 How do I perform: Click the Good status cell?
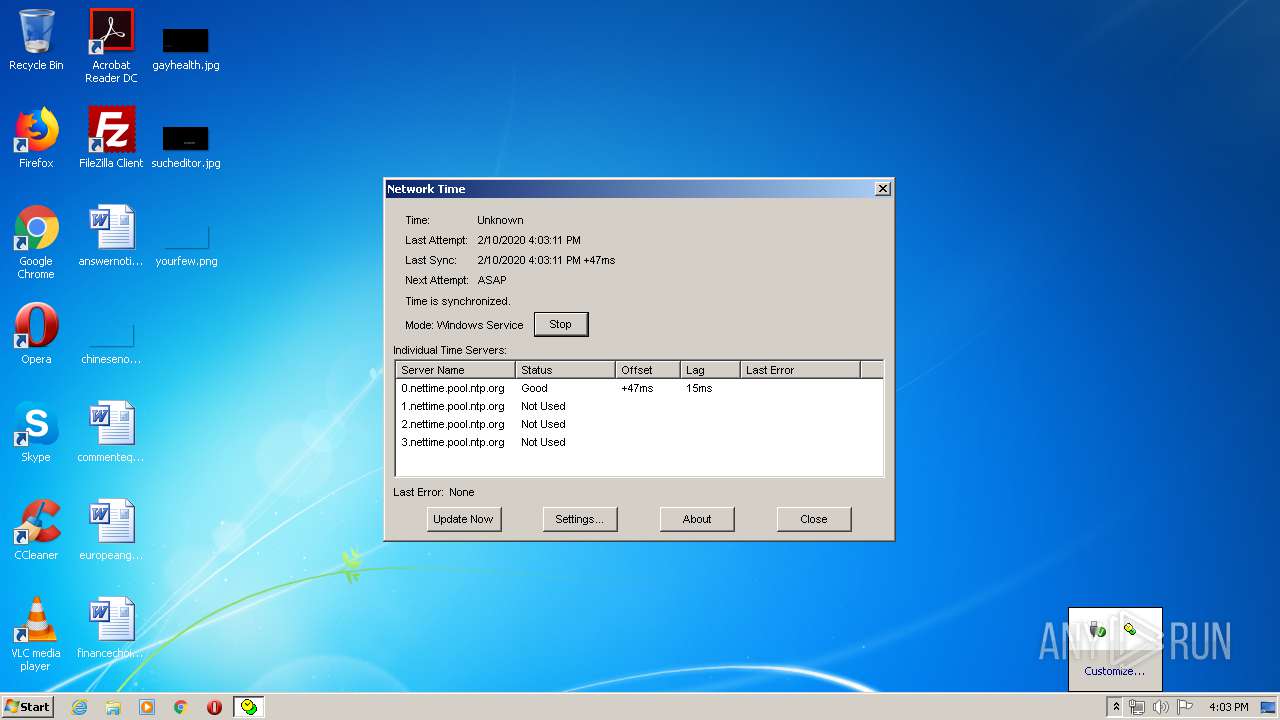(x=534, y=388)
